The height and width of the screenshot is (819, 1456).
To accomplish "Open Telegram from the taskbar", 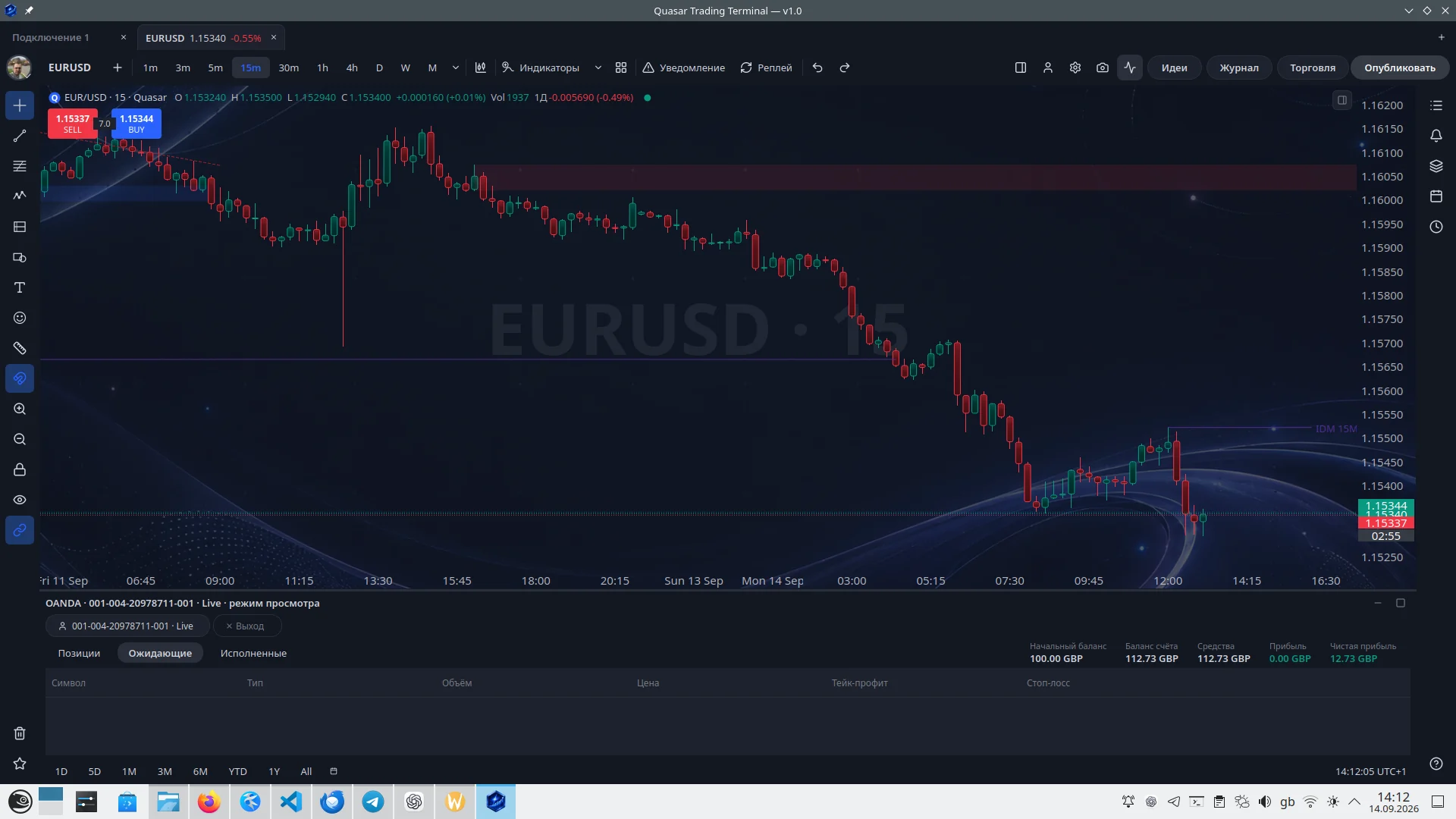I will coord(373,802).
